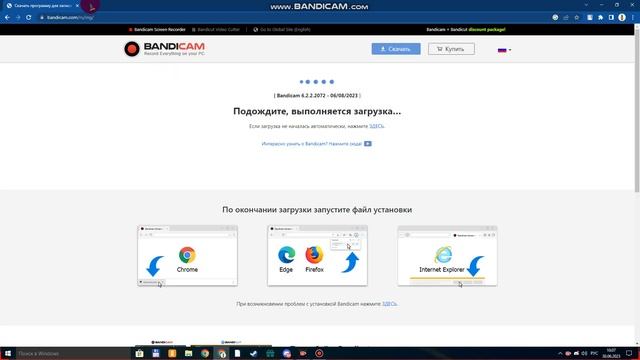
Task: Click the Internet Explorer instructions thumbnail
Action: pyautogui.click(x=447, y=256)
